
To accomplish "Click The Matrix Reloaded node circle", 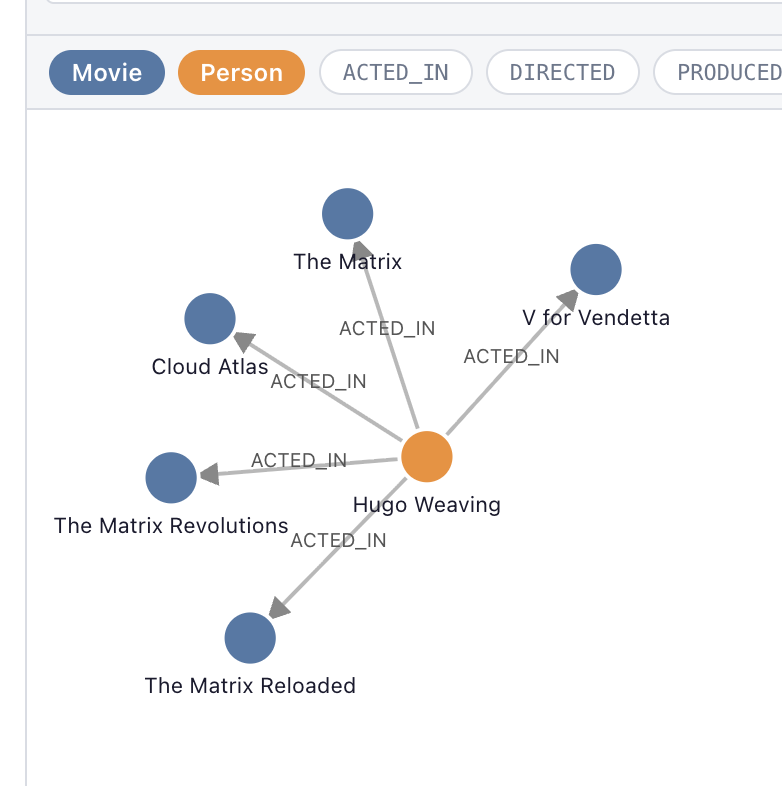I will [250, 638].
